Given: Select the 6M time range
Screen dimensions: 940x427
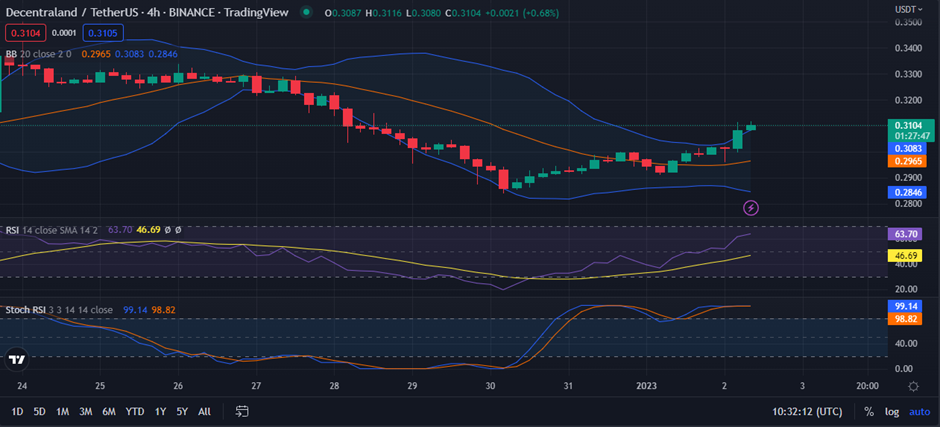Looking at the screenshot, I should 109,411.
